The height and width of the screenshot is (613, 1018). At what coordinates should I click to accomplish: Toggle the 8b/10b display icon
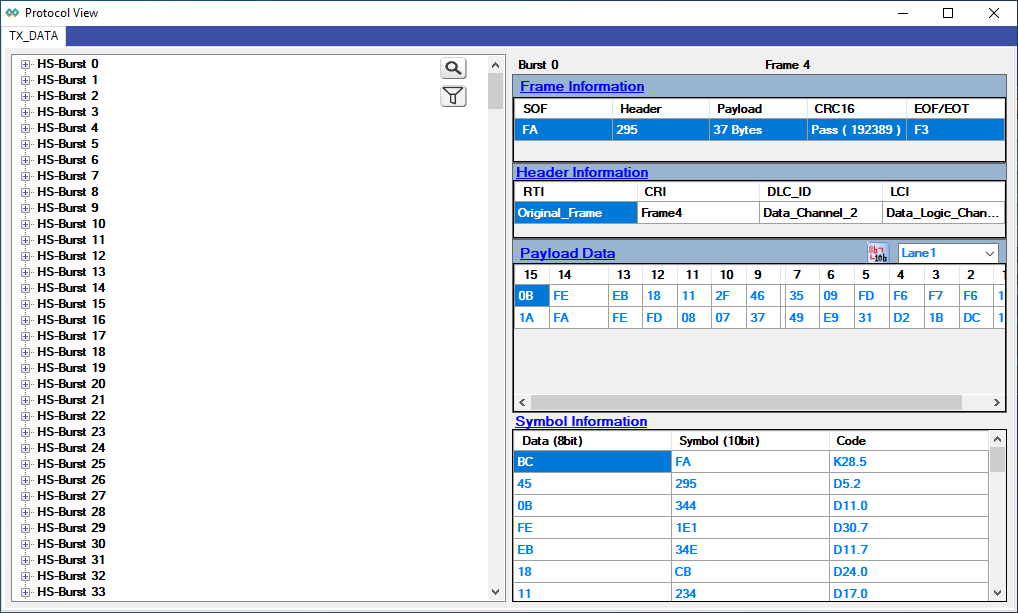click(877, 253)
